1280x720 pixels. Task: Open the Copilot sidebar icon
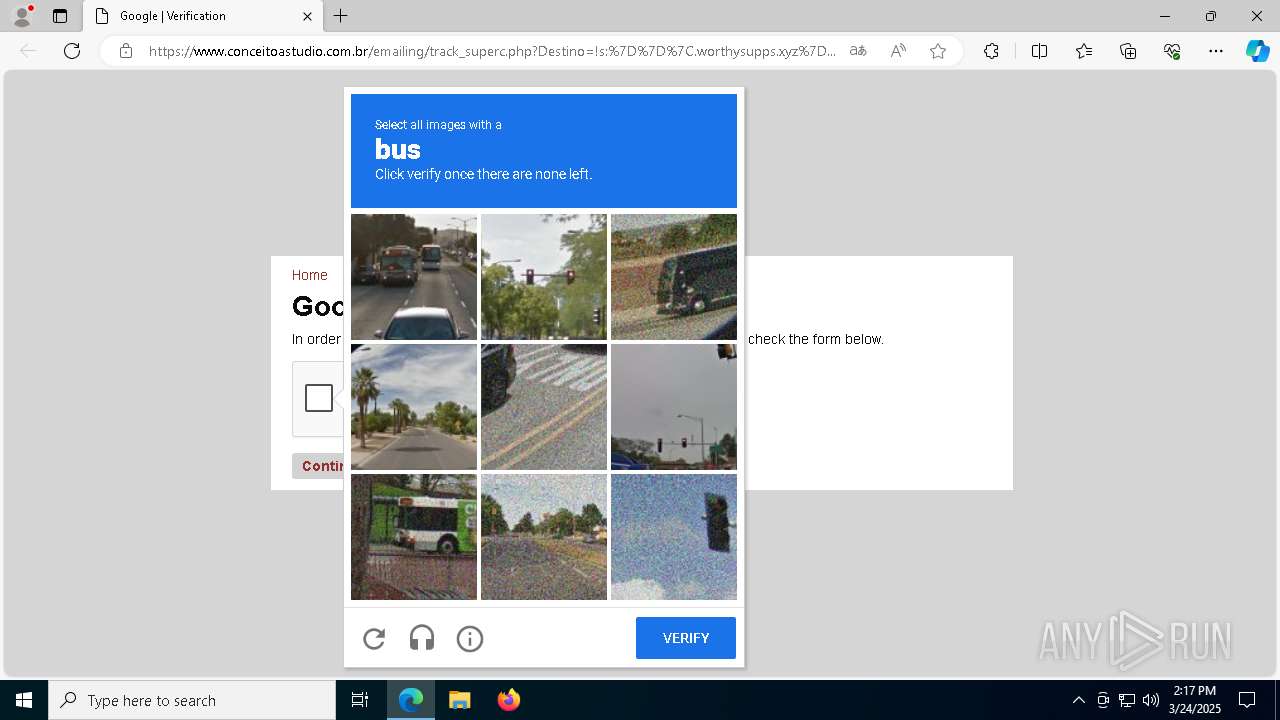(1257, 51)
